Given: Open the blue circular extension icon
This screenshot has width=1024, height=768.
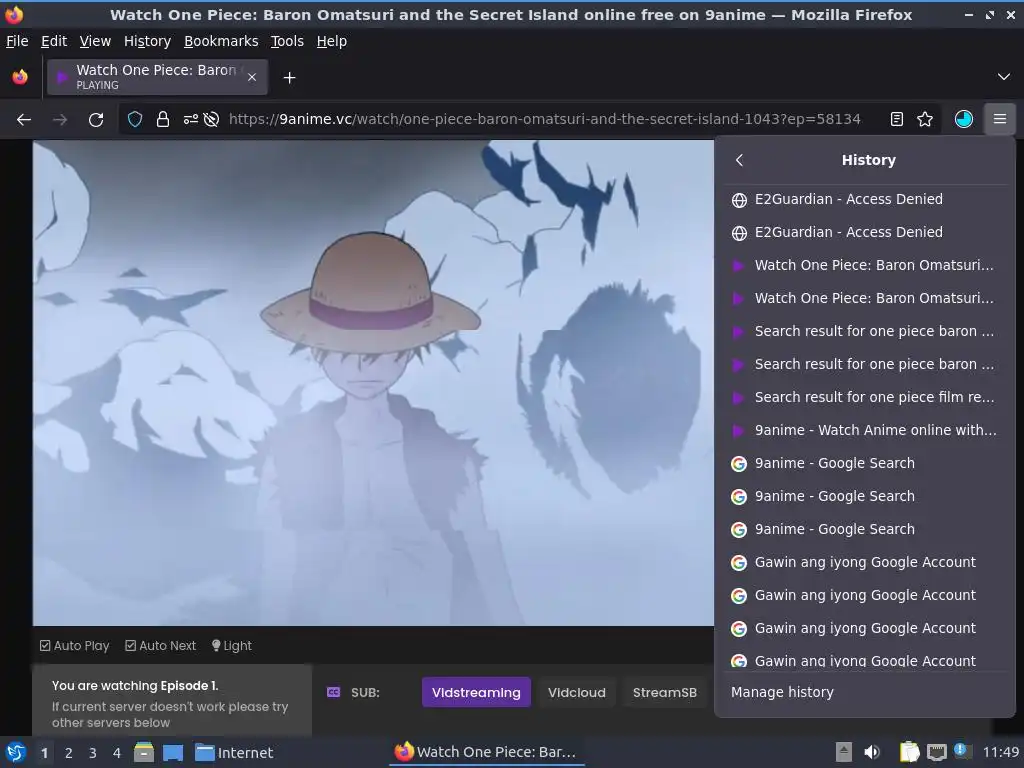Looking at the screenshot, I should point(964,120).
